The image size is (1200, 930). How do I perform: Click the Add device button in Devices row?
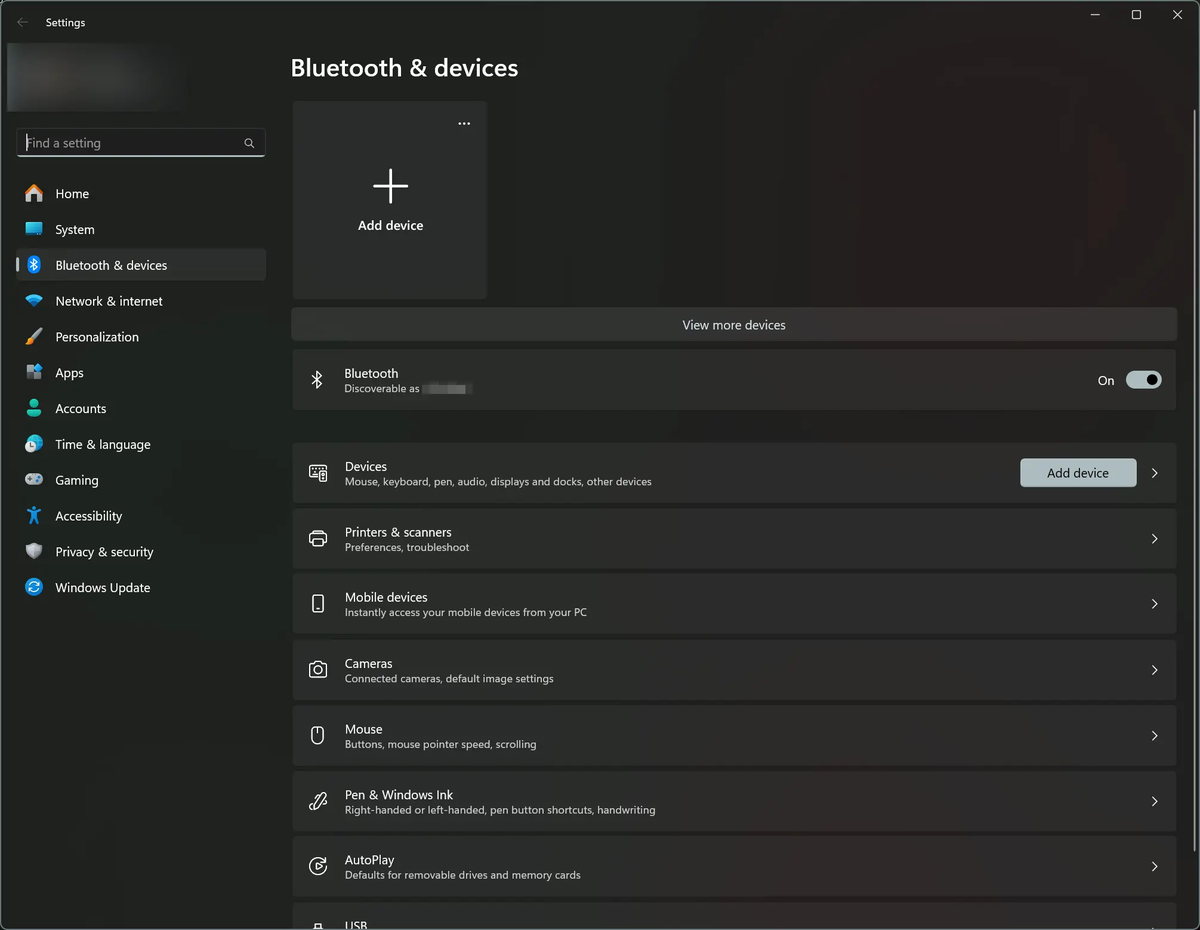point(1078,473)
